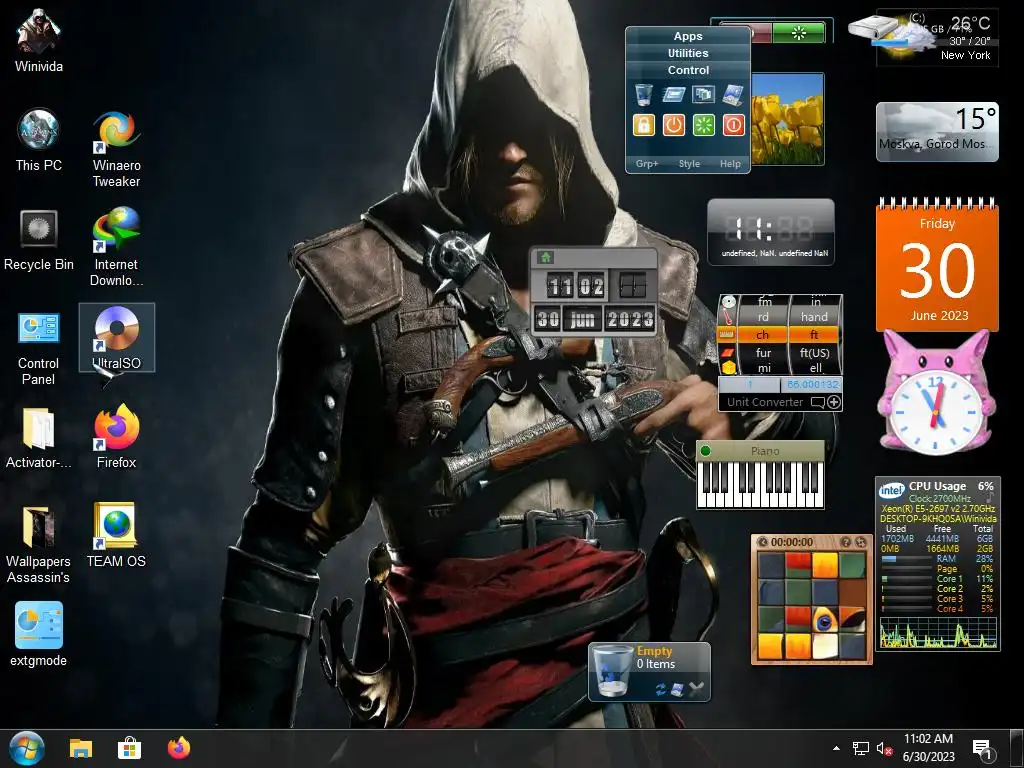Open Microsoft Store from the taskbar
Viewport: 1024px width, 768px height.
[129, 748]
